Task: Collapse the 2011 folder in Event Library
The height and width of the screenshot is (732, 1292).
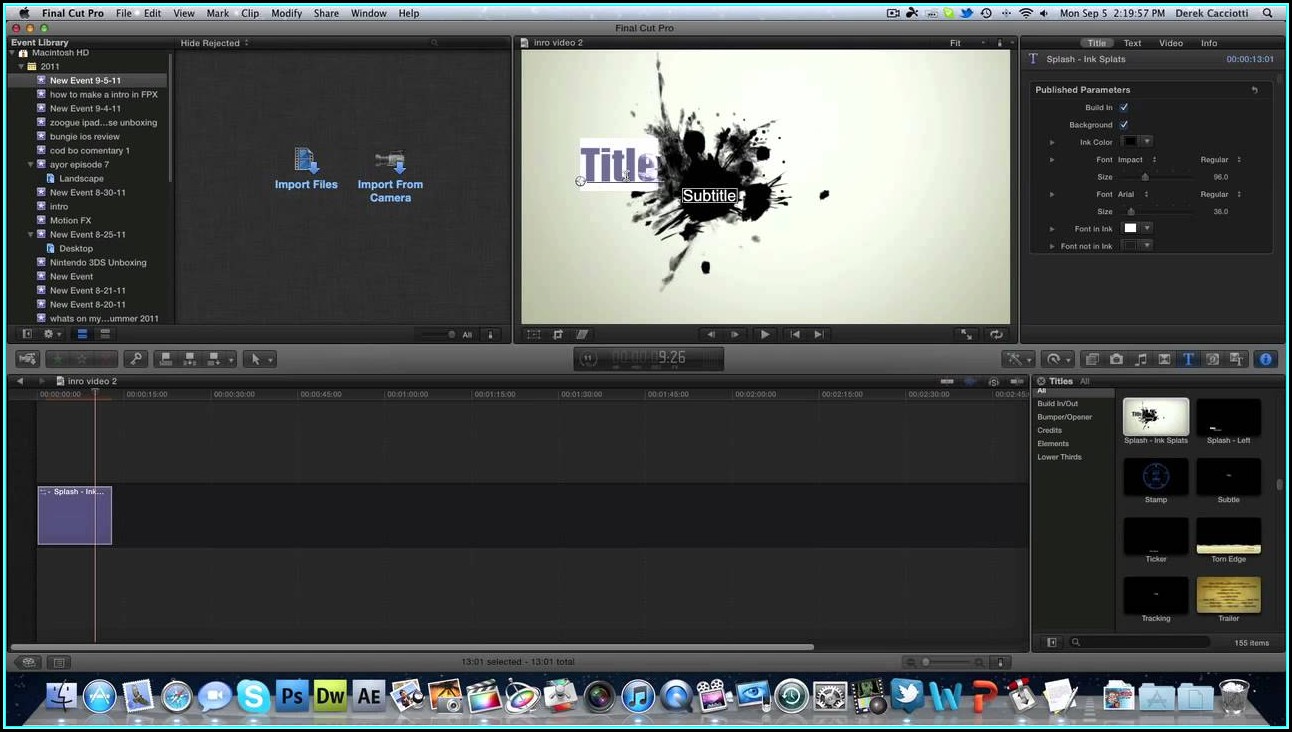Action: [x=21, y=66]
